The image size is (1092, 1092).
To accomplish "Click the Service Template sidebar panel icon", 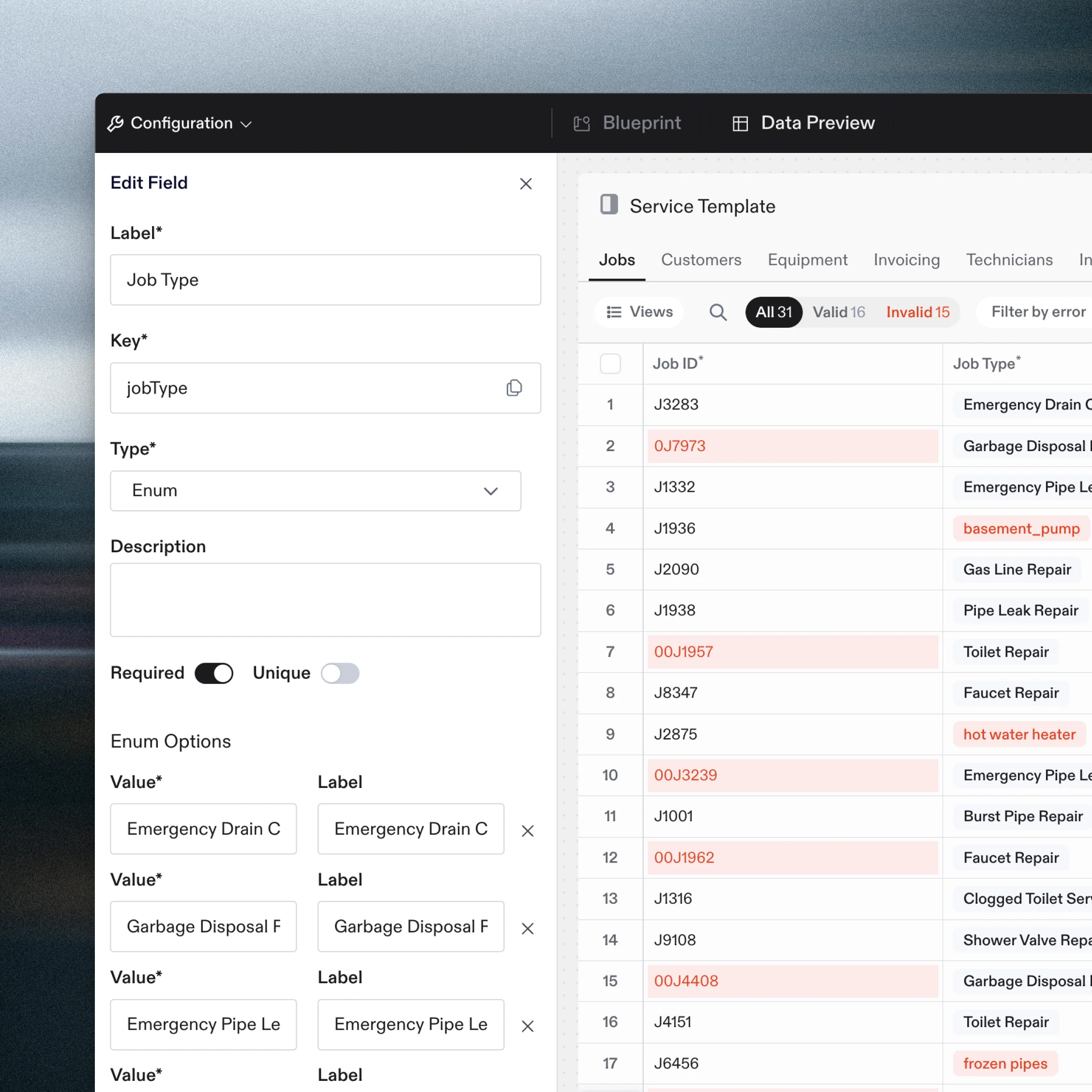I will pyautogui.click(x=609, y=205).
